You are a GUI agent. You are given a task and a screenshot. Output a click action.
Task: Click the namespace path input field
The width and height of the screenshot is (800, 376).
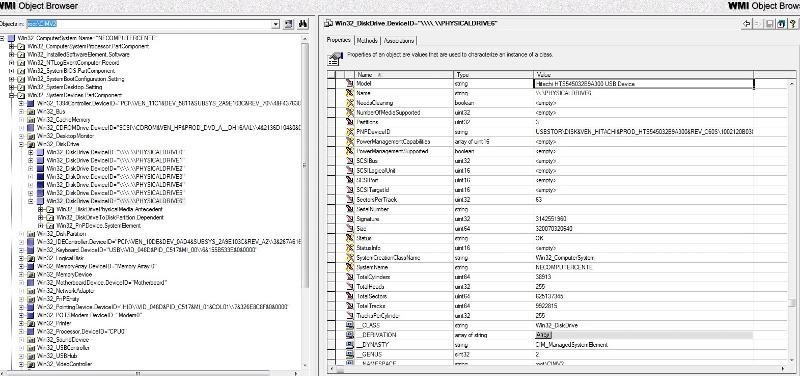(149, 24)
